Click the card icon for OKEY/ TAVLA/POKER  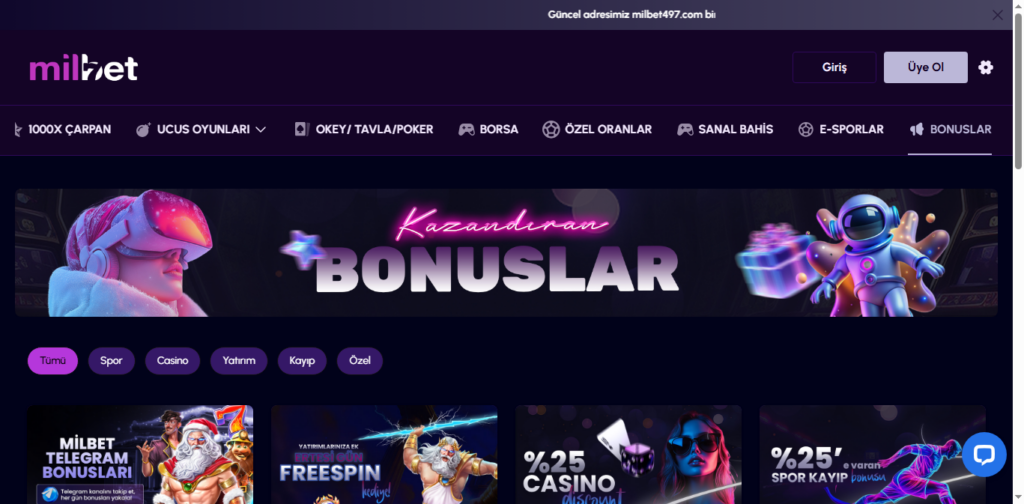[x=301, y=129]
